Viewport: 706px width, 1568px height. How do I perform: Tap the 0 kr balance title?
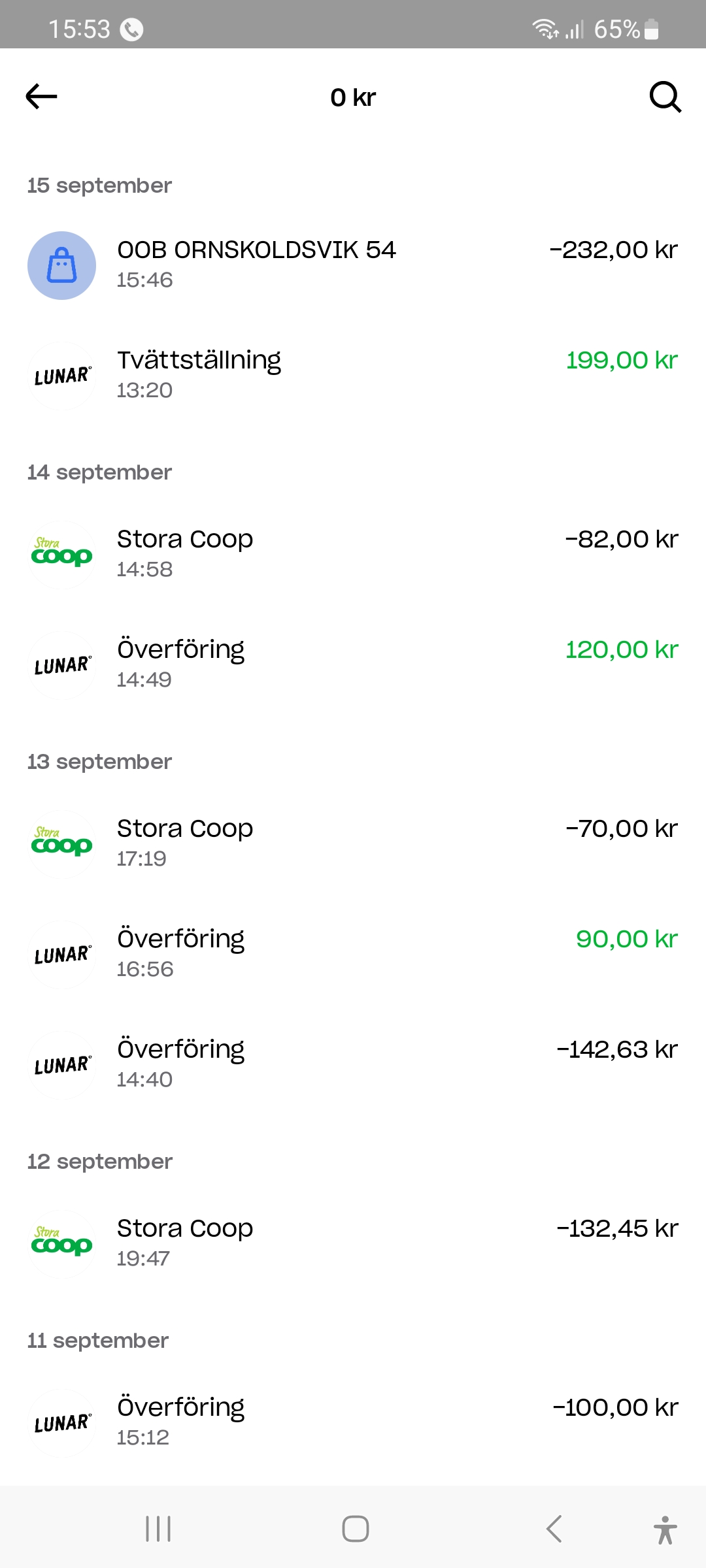[353, 97]
